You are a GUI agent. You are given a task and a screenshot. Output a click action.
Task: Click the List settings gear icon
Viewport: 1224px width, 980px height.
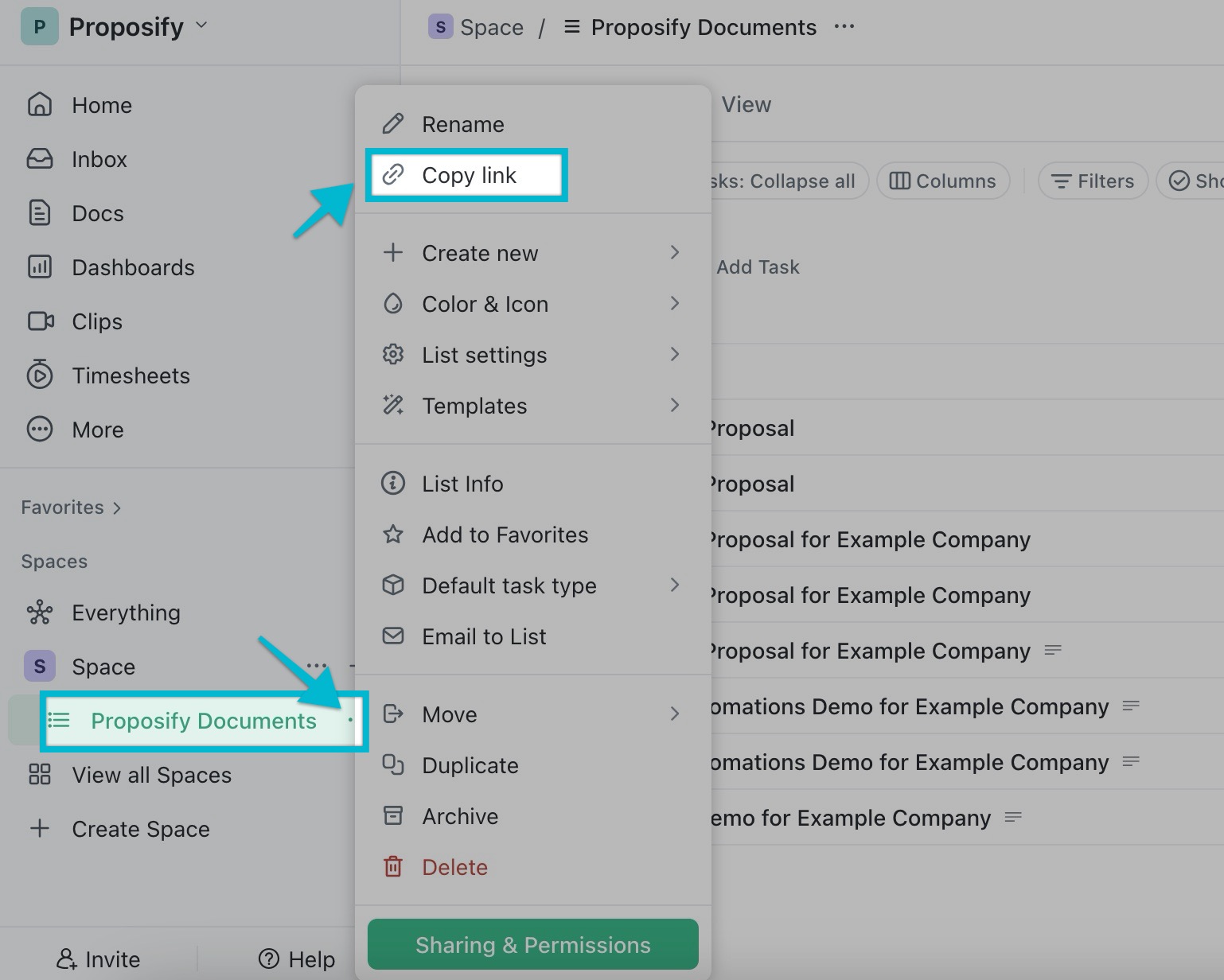(x=393, y=355)
